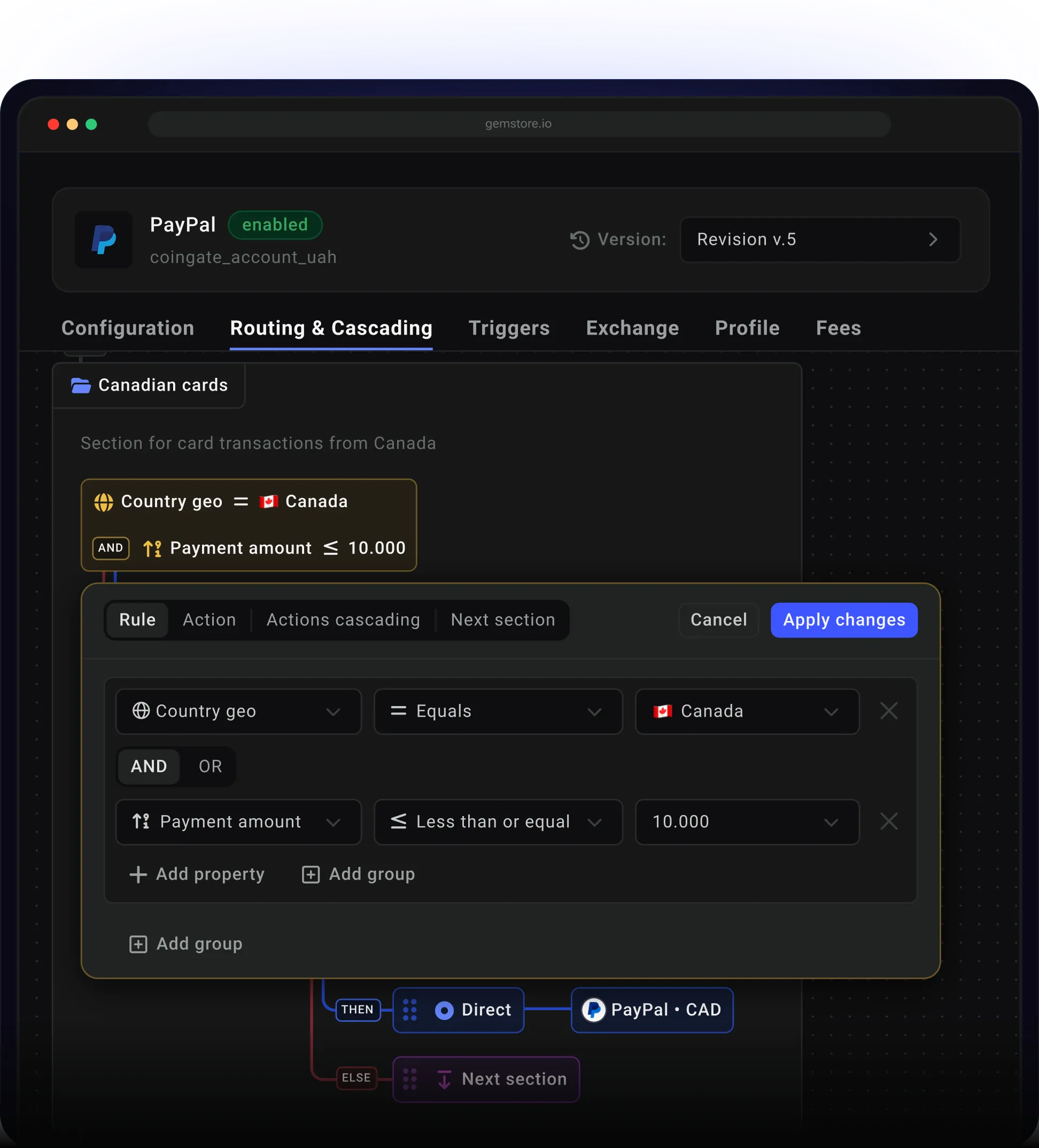The width and height of the screenshot is (1039, 1148).
Task: Open the Less than or equal operator dropdown
Action: 498,821
